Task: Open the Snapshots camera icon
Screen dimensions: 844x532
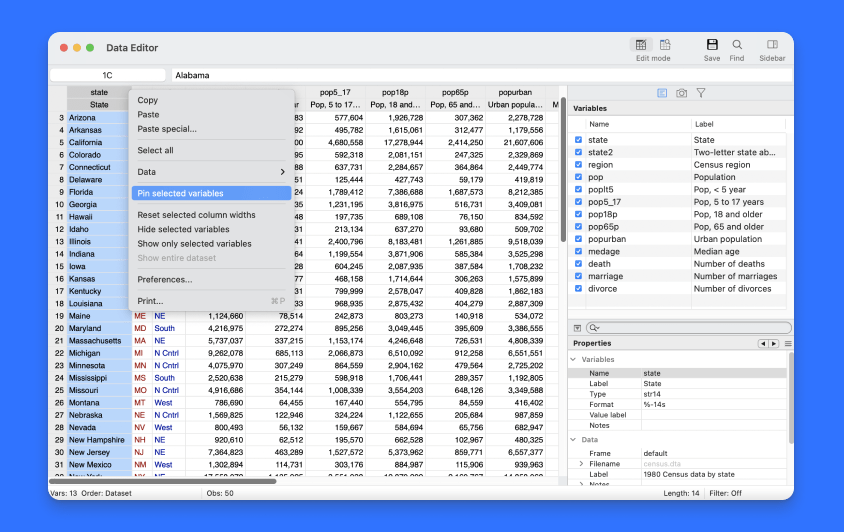Action: (x=681, y=93)
